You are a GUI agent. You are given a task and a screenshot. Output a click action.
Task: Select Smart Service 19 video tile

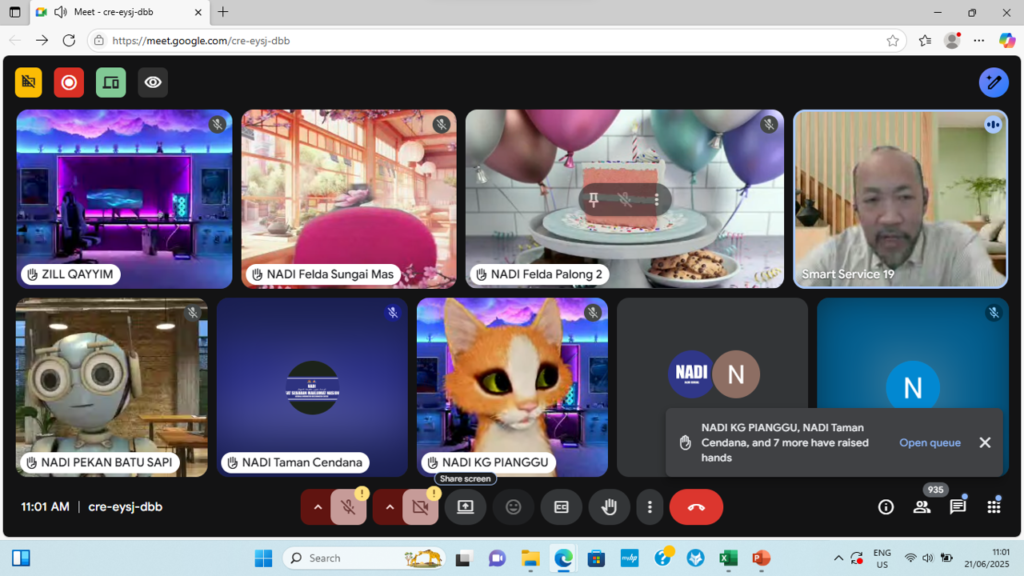900,199
